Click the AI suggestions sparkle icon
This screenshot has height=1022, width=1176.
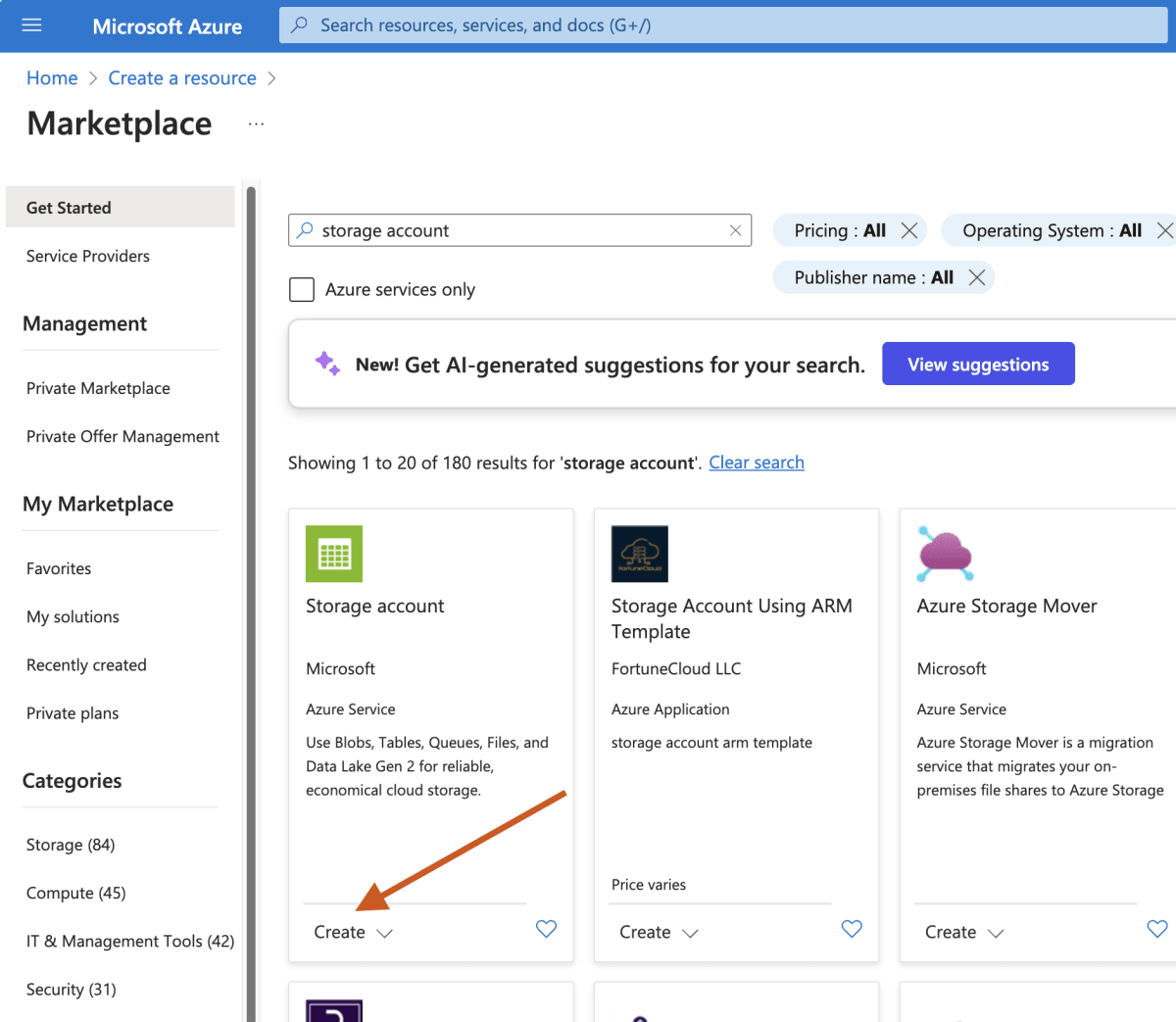327,364
